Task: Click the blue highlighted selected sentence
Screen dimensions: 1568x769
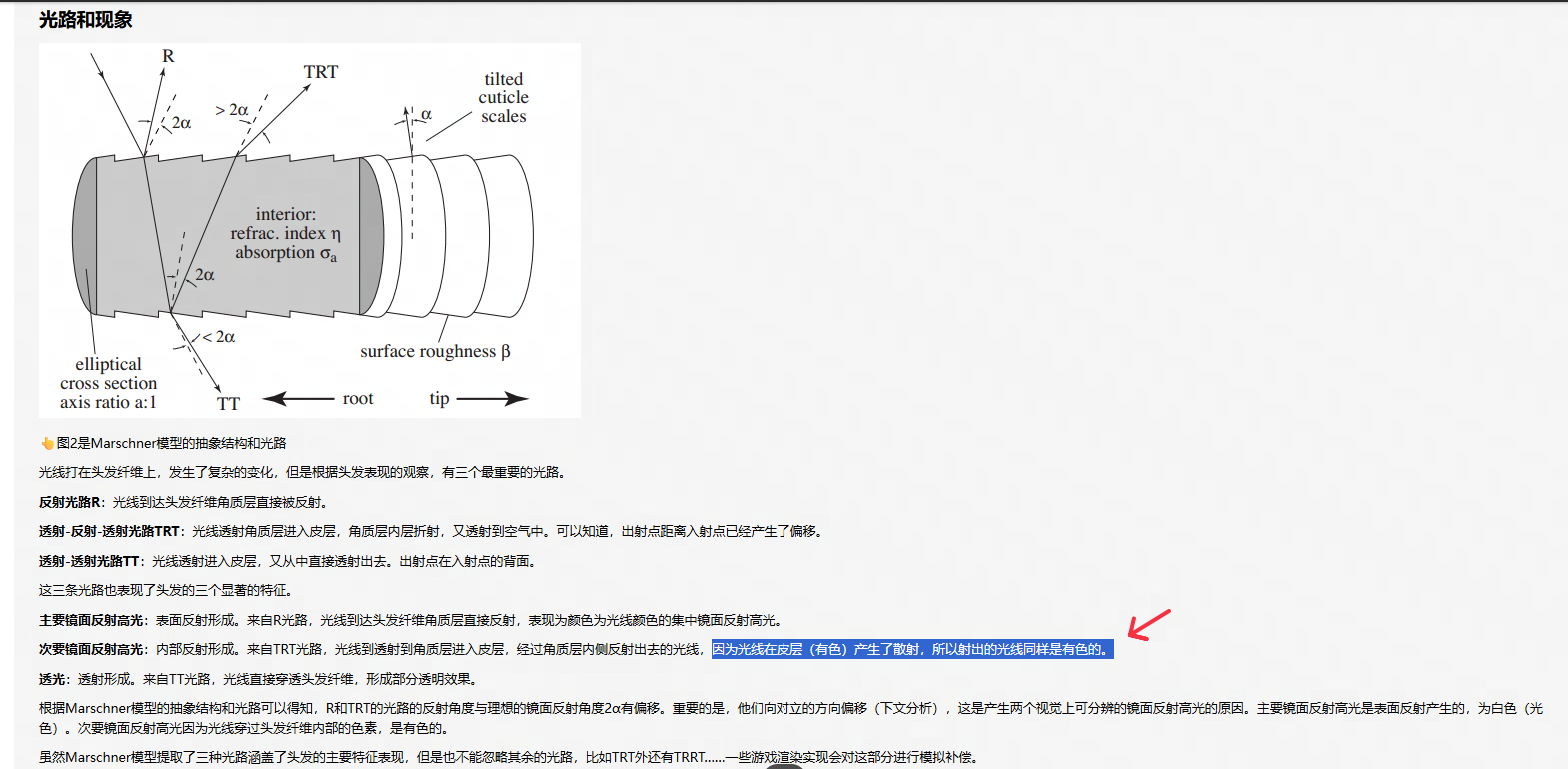Action: (910, 649)
